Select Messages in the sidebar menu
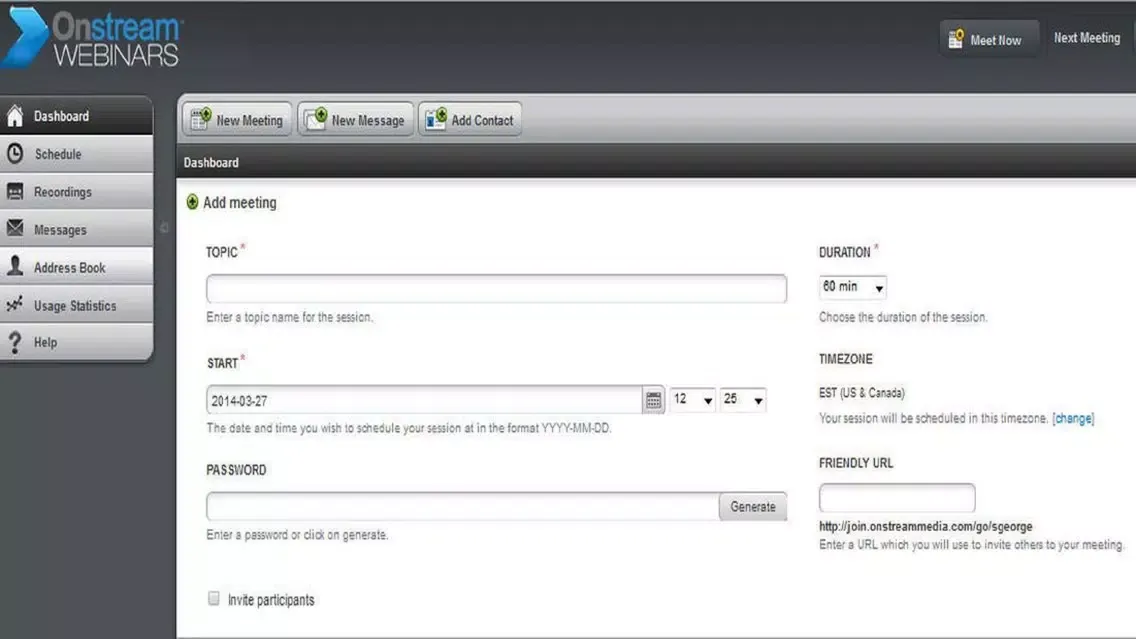 click(77, 229)
